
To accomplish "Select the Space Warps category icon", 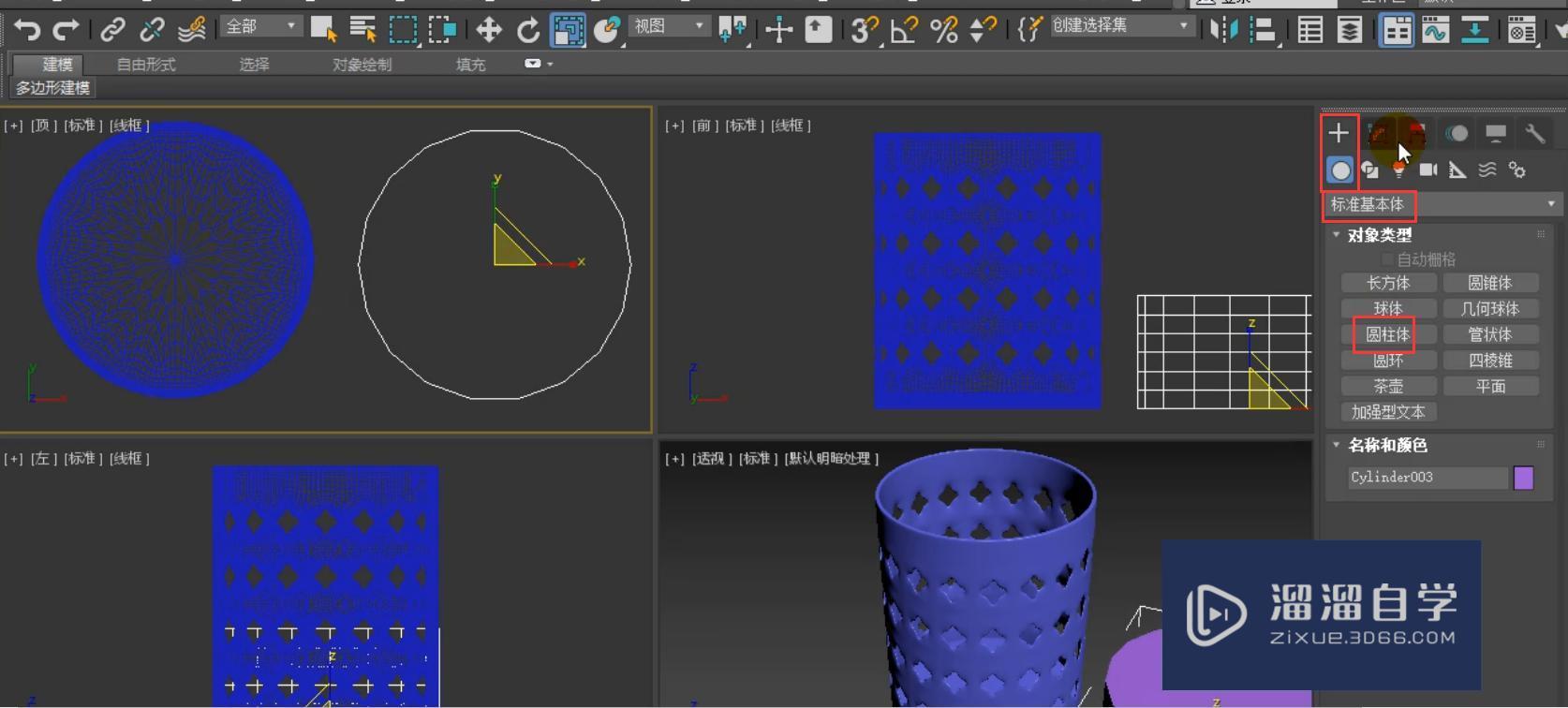I will (x=1487, y=170).
